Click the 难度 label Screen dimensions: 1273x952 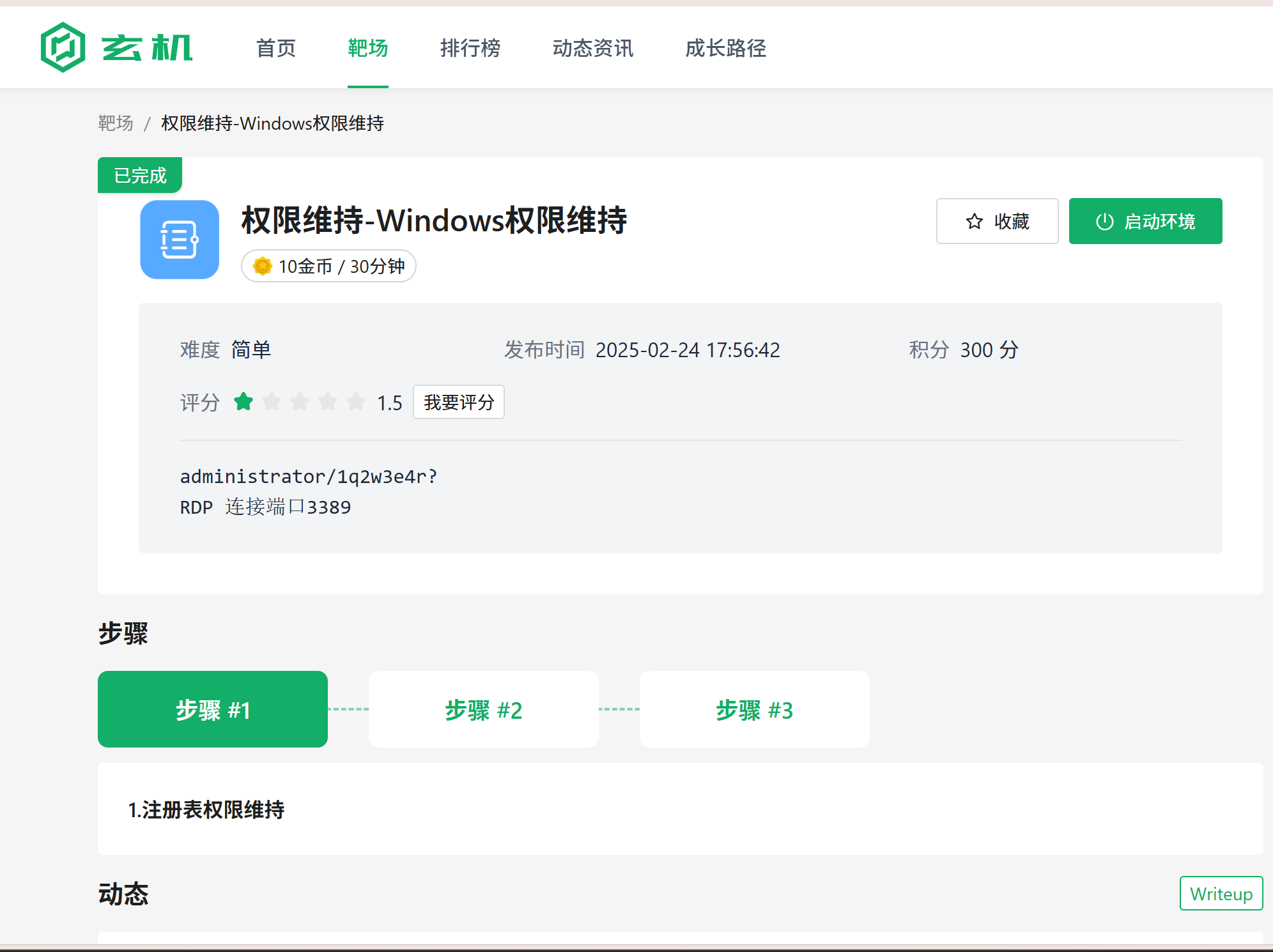[200, 350]
